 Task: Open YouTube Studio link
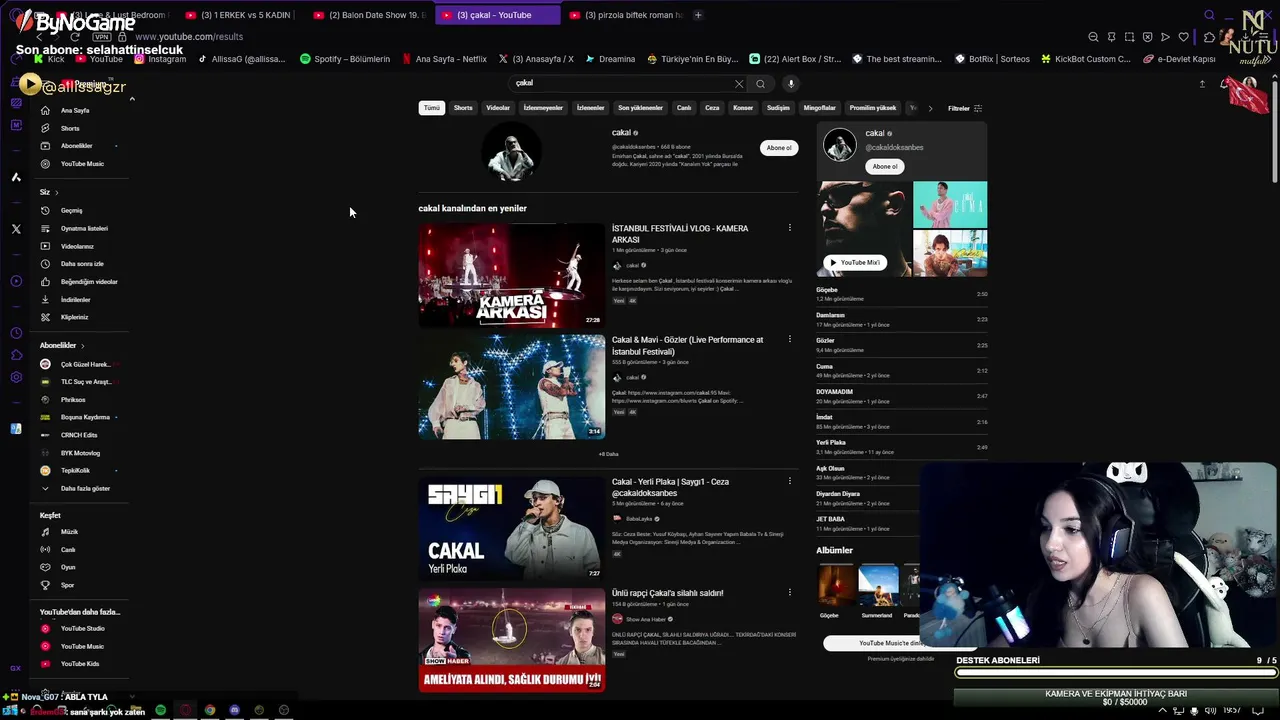(x=82, y=629)
